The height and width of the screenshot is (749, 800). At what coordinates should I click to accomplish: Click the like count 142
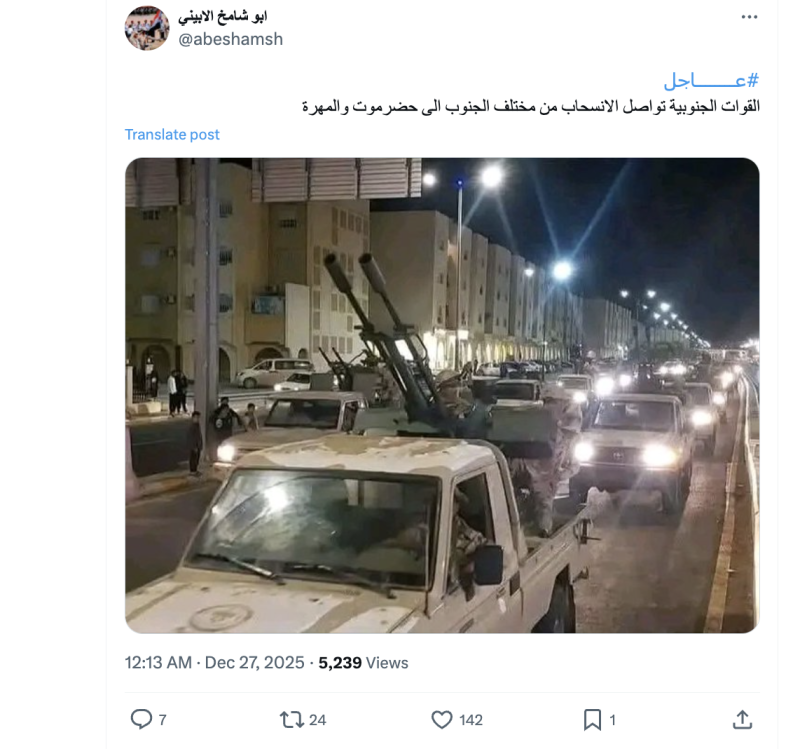pyautogui.click(x=471, y=720)
